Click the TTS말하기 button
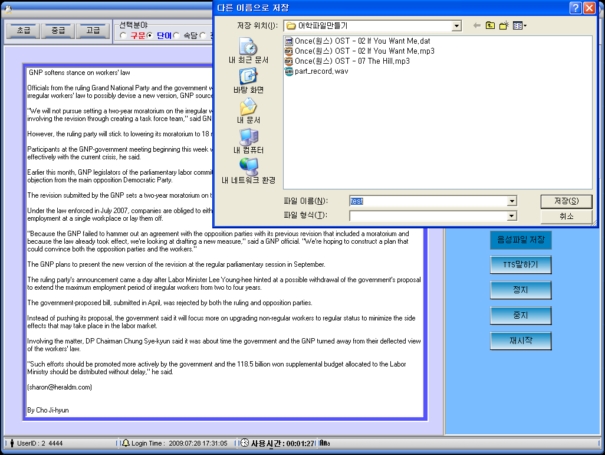605x455 pixels. tap(521, 265)
